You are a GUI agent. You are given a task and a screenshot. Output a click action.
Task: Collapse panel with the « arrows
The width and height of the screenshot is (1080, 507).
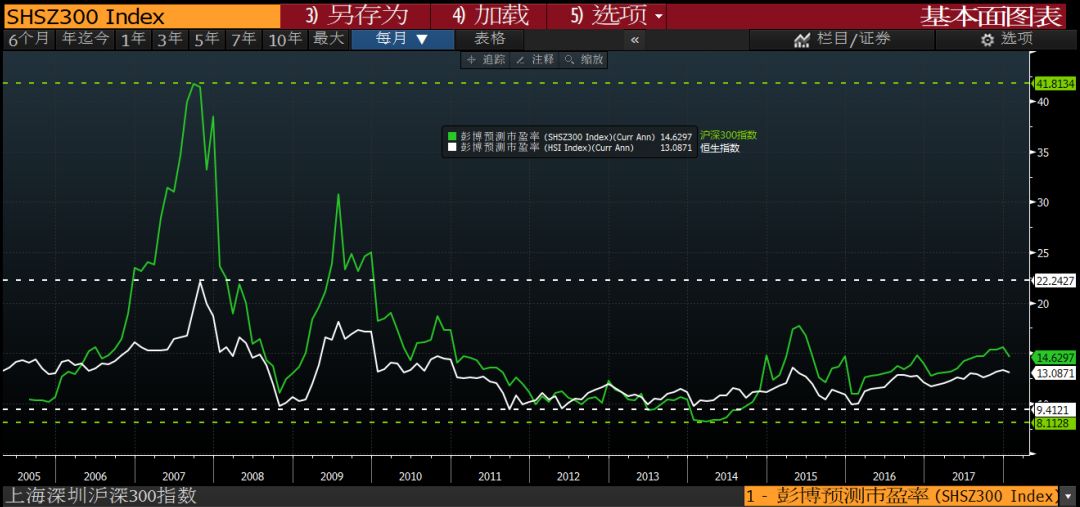(634, 39)
